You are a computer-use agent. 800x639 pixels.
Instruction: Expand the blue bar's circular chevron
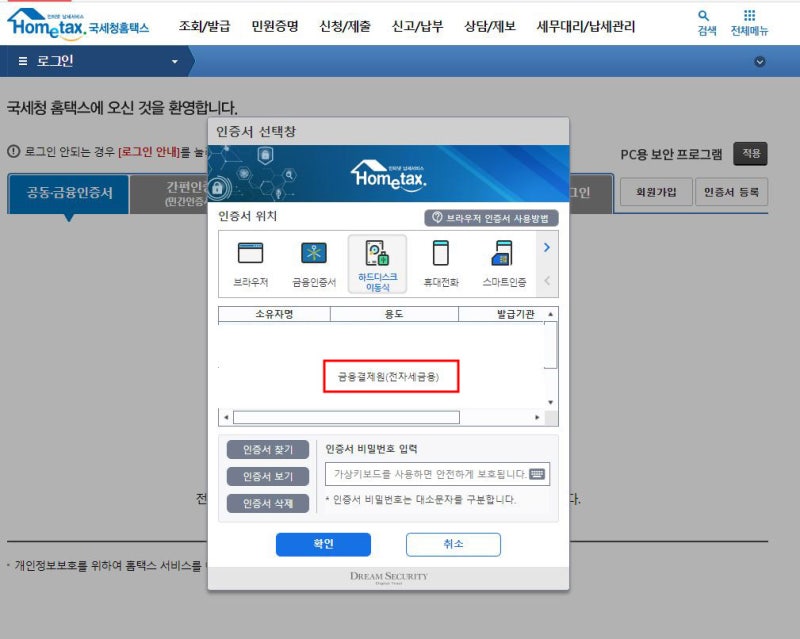point(760,62)
